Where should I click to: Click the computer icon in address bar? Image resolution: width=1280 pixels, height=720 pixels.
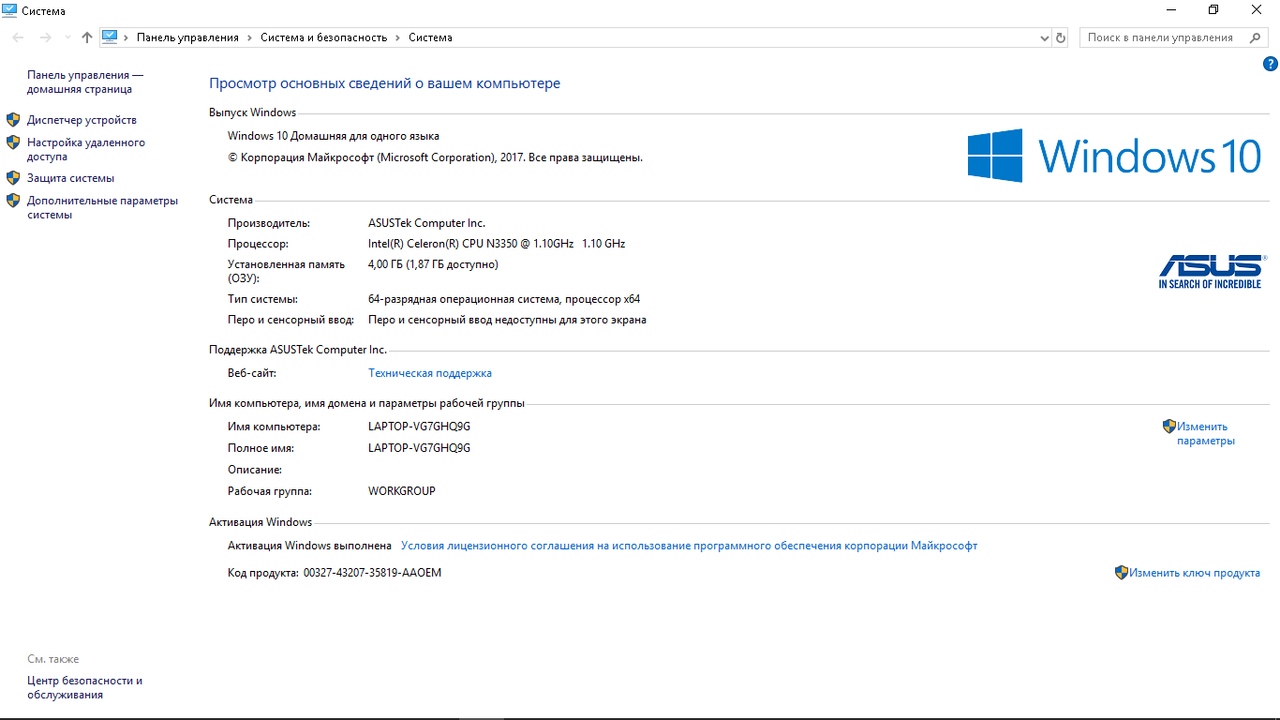click(x=110, y=37)
